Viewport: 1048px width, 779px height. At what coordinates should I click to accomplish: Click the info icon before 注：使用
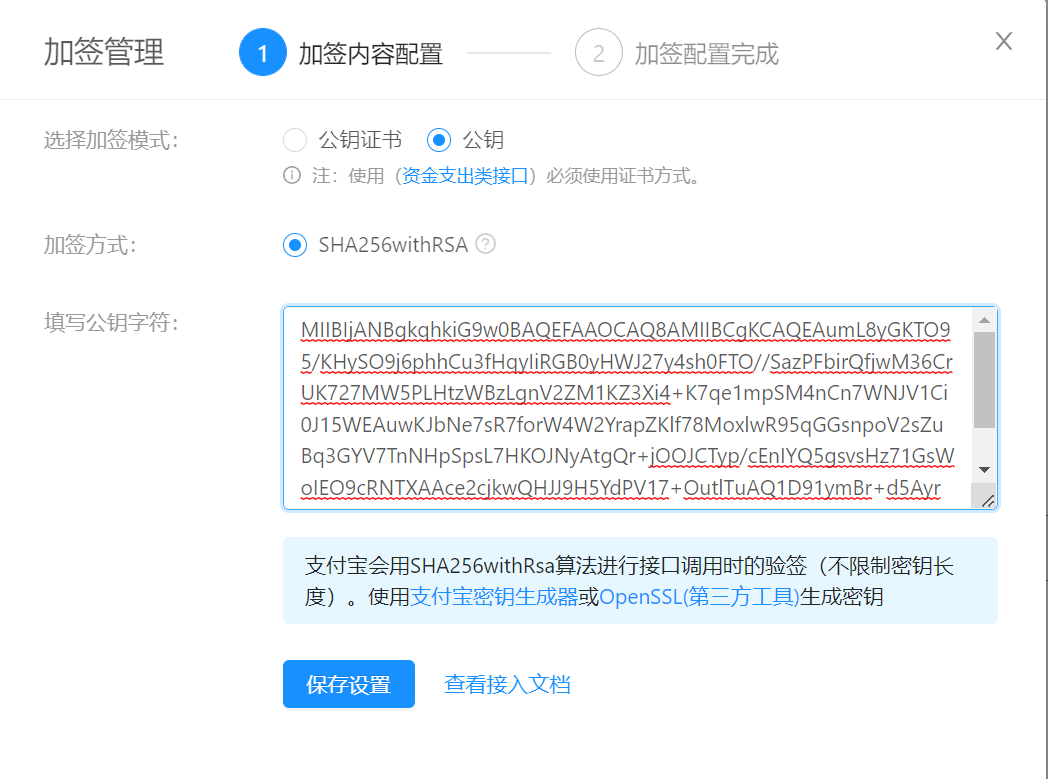coord(292,176)
